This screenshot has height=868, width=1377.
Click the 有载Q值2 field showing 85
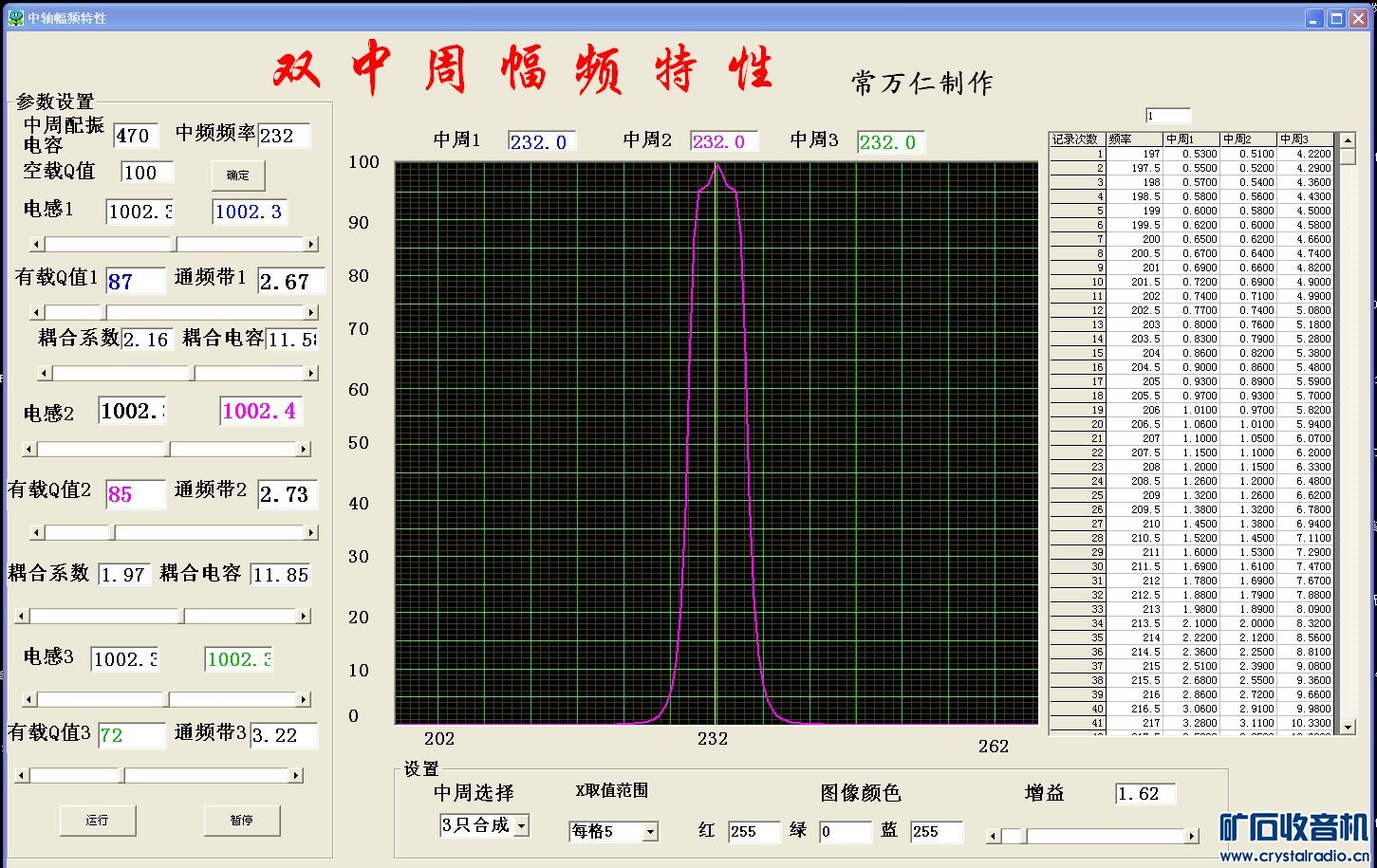point(136,494)
